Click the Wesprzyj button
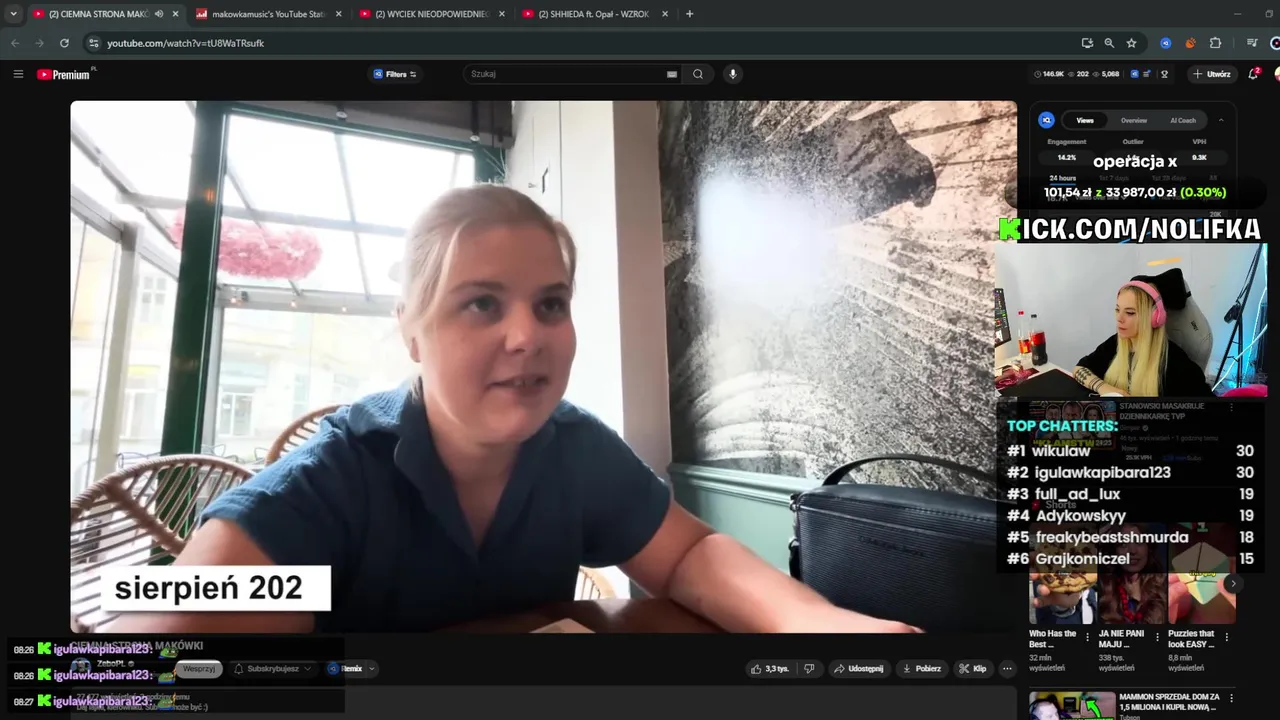 pyautogui.click(x=199, y=669)
